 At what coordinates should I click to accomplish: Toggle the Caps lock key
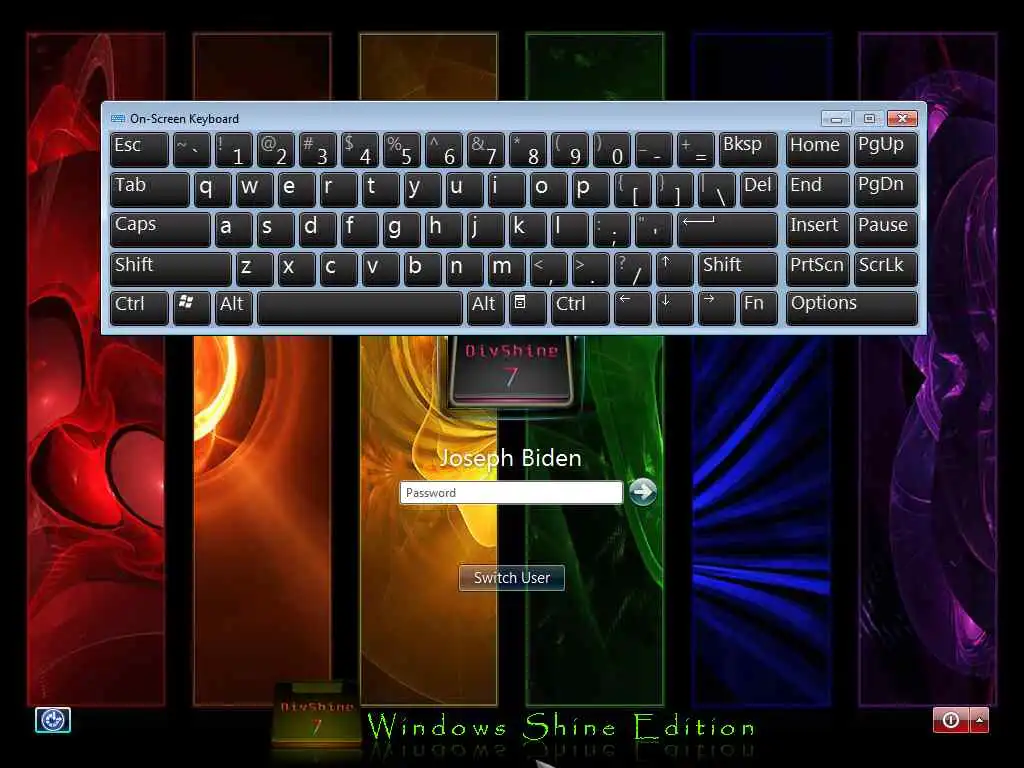[160, 229]
